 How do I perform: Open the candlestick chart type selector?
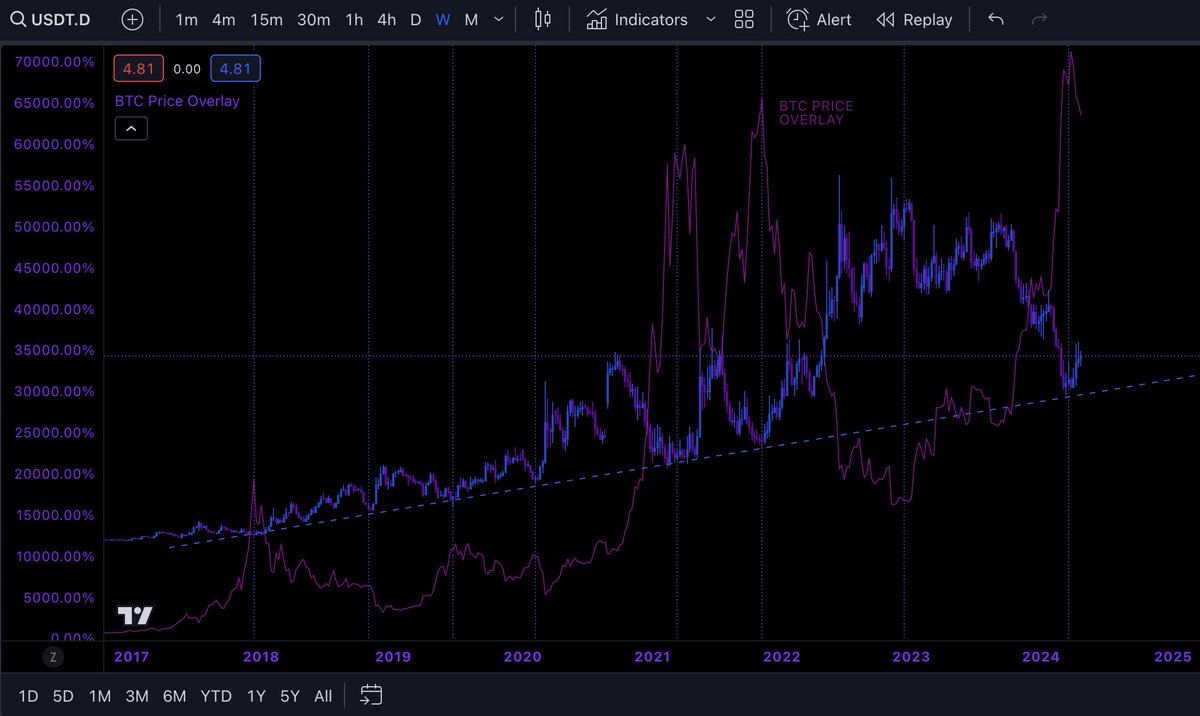tap(543, 19)
